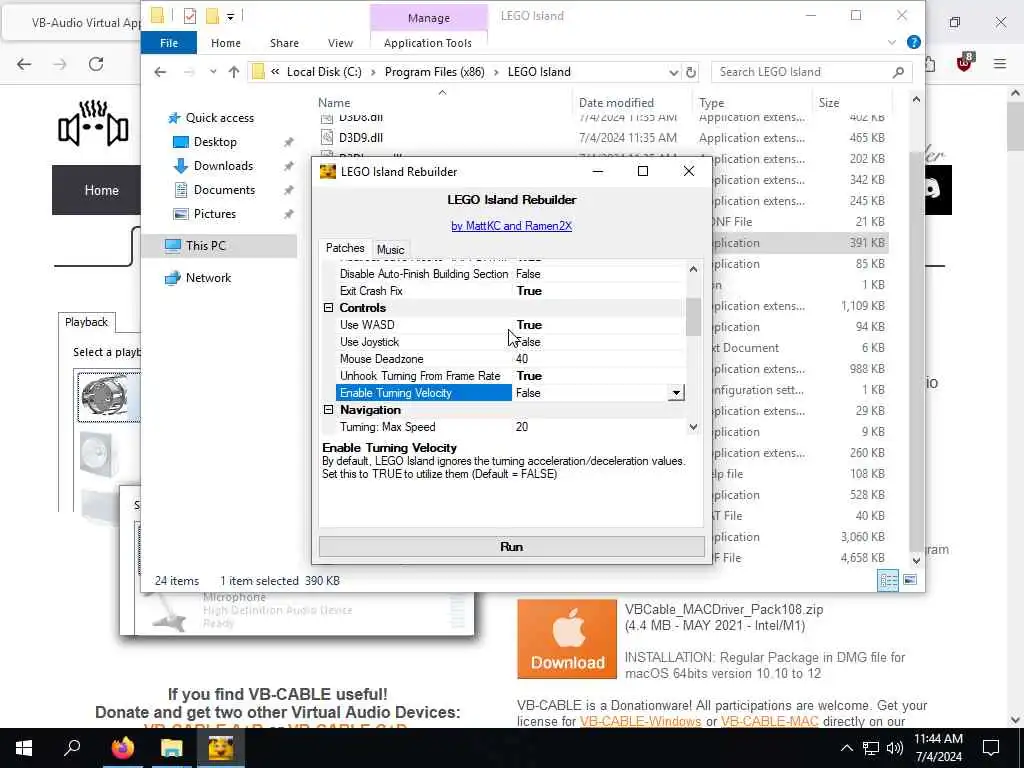The height and width of the screenshot is (768, 1024).
Task: Open the Application Tools tab
Action: pyautogui.click(x=428, y=43)
